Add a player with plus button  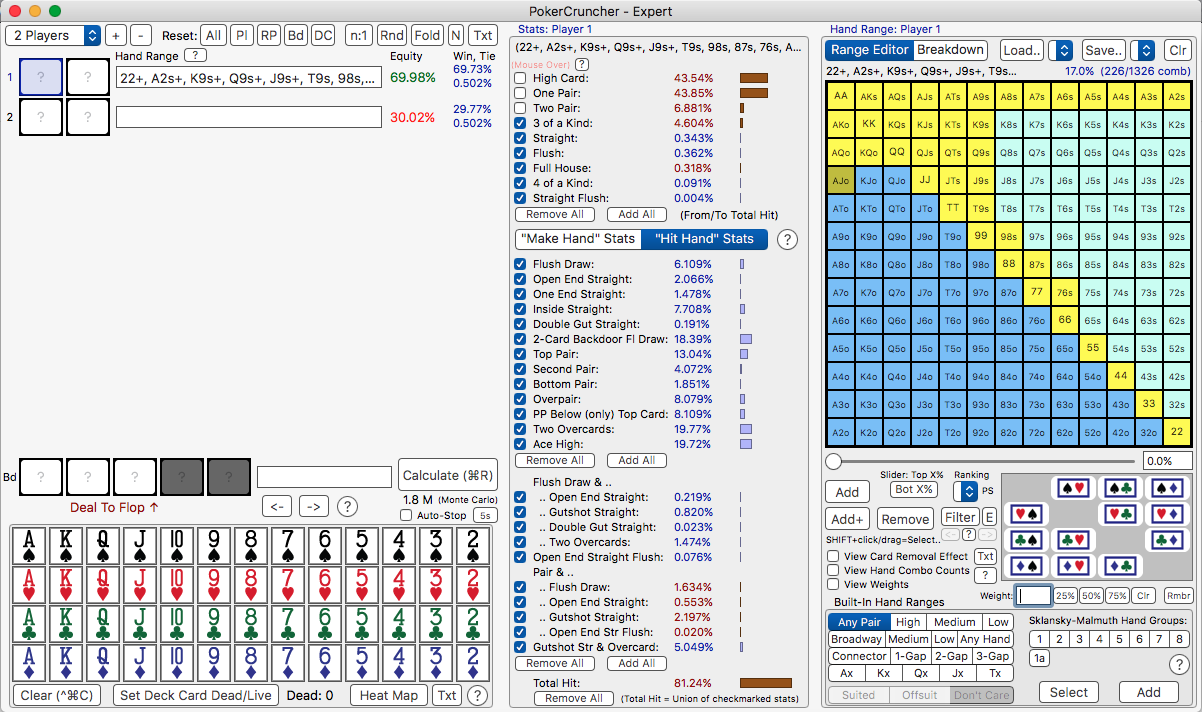[116, 35]
